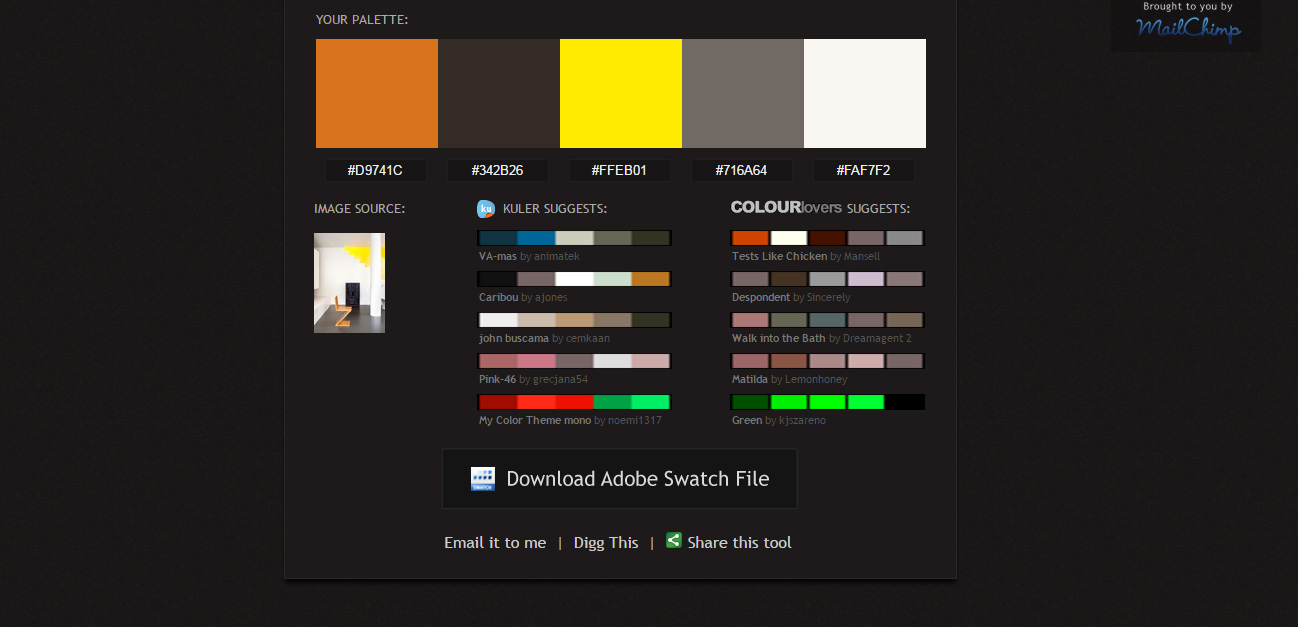The height and width of the screenshot is (627, 1298).
Task: Click the swatch file icon on download button
Action: (x=482, y=478)
